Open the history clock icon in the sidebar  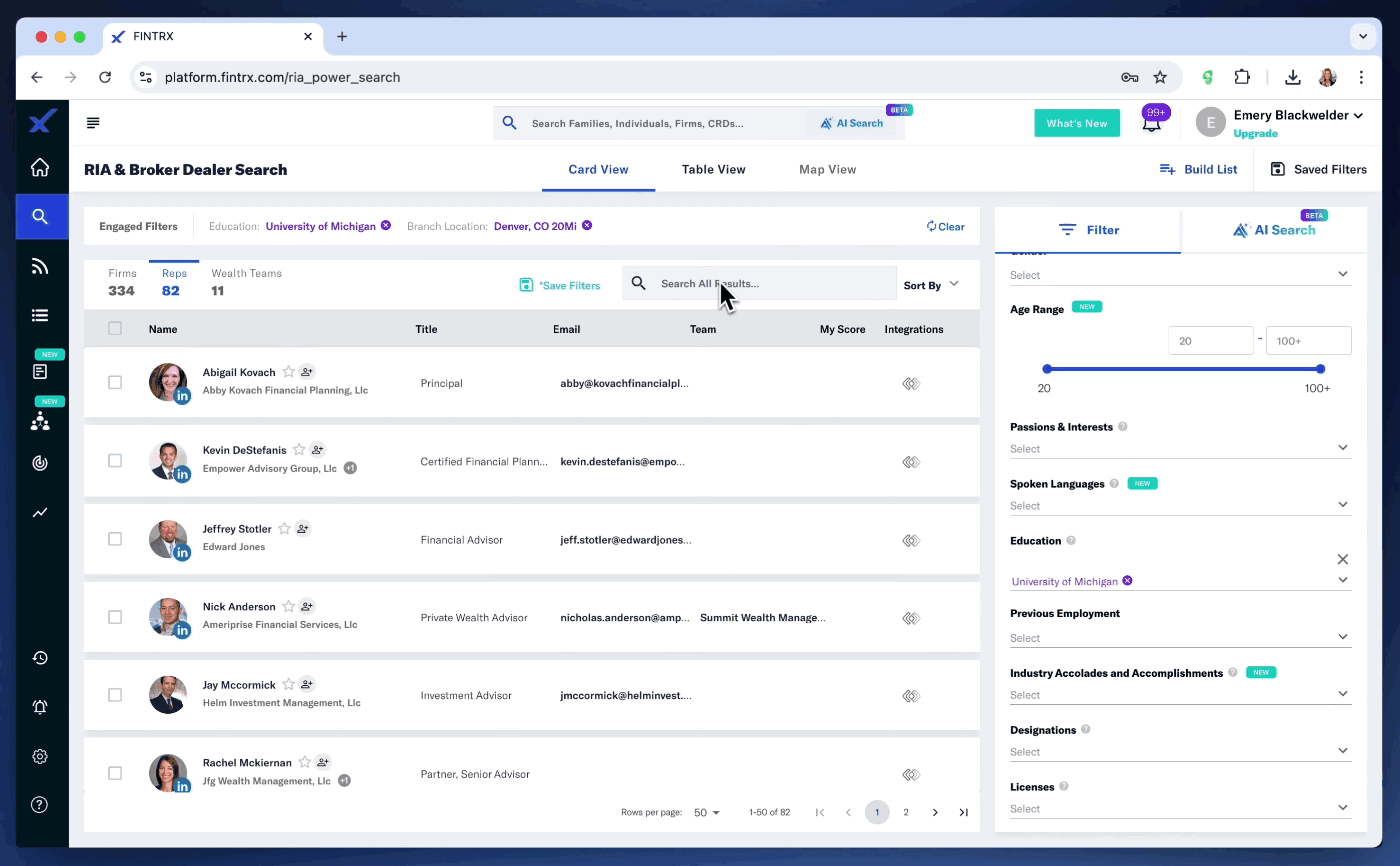pyautogui.click(x=40, y=658)
